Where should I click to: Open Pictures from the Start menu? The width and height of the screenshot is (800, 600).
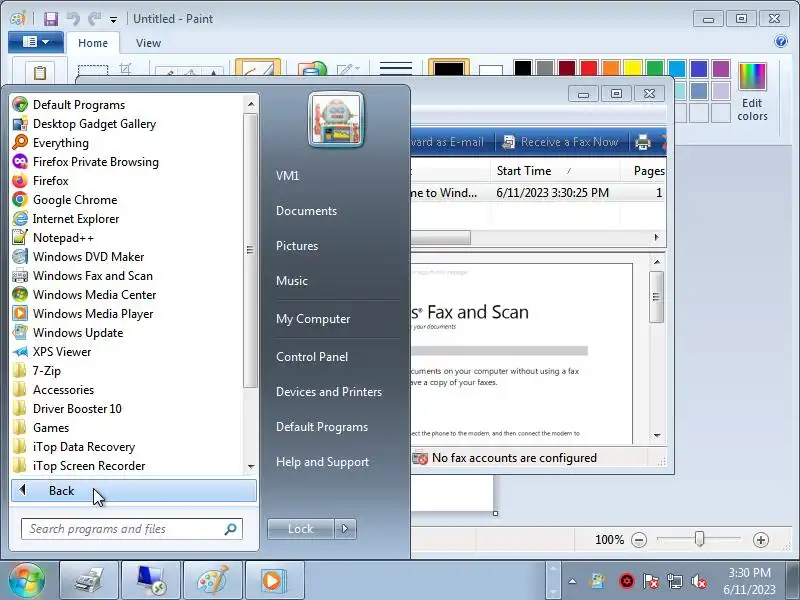point(297,245)
